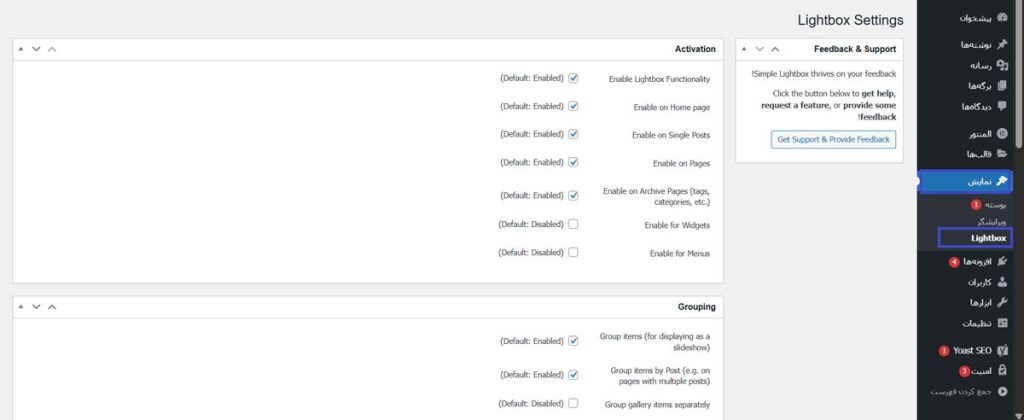Open Media (رسانه) library icon

tap(1002, 65)
